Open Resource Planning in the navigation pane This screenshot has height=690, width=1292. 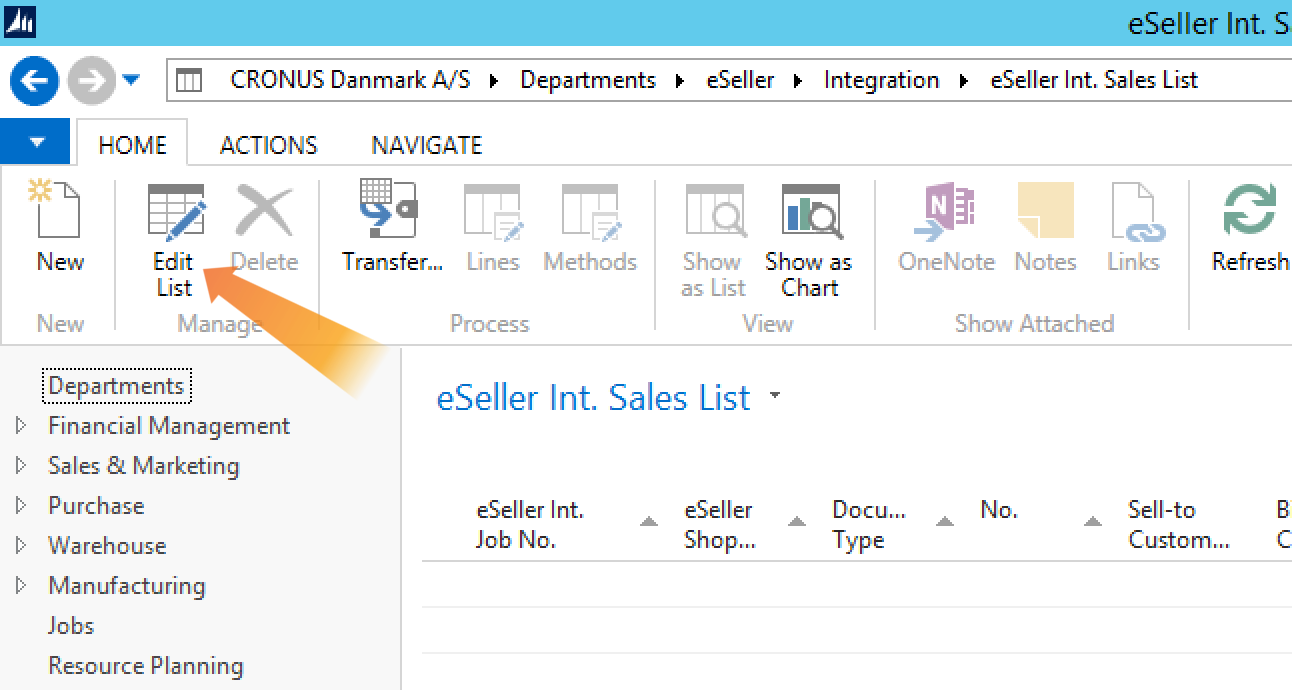coord(146,666)
